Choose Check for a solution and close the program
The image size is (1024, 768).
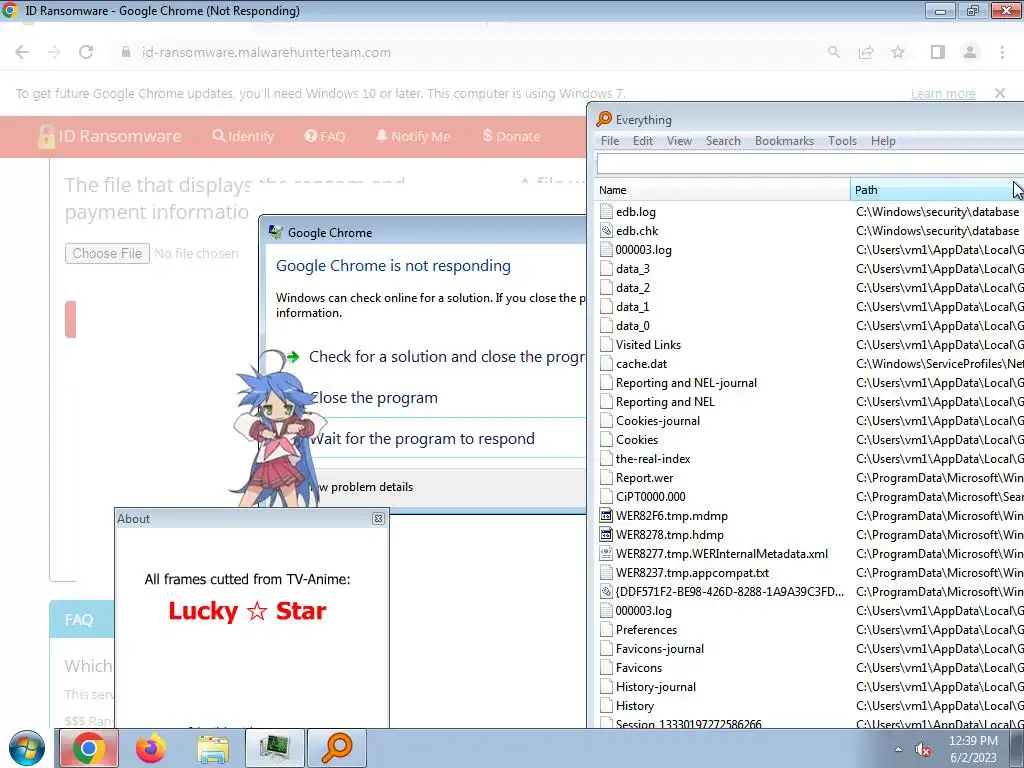tap(436, 357)
